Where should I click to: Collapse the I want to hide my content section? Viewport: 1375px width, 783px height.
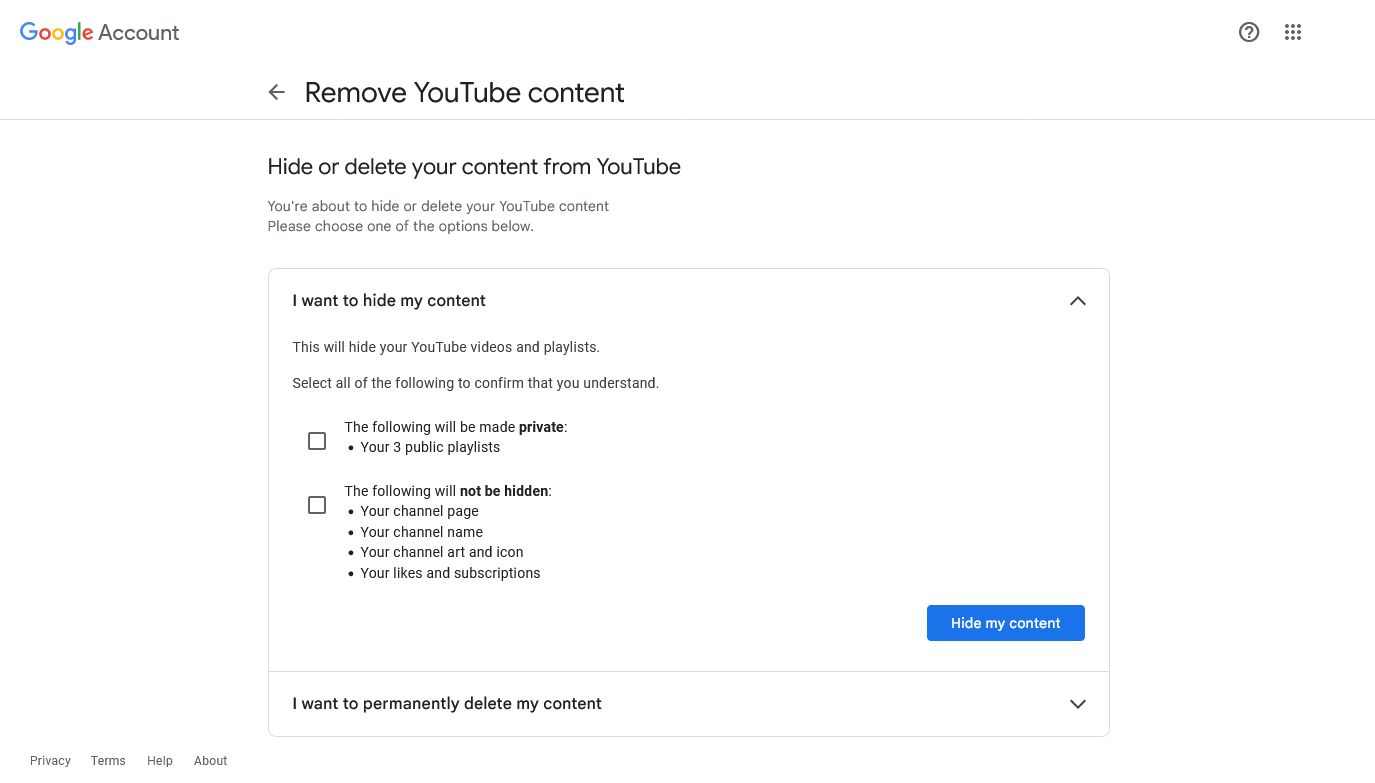tap(1078, 300)
